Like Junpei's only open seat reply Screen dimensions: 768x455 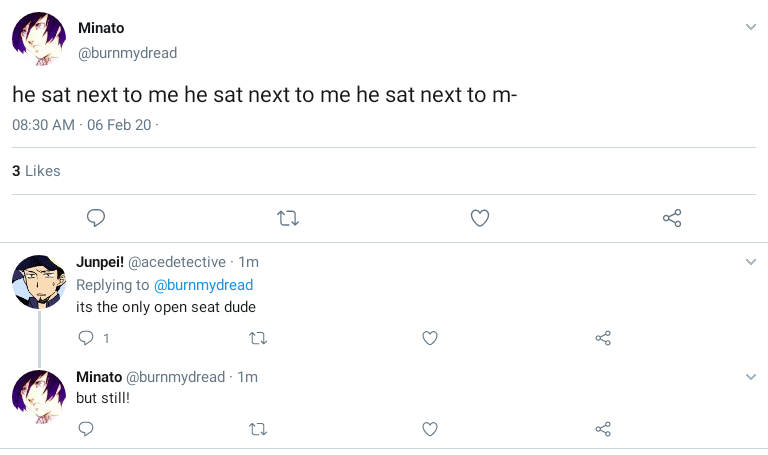[x=430, y=338]
